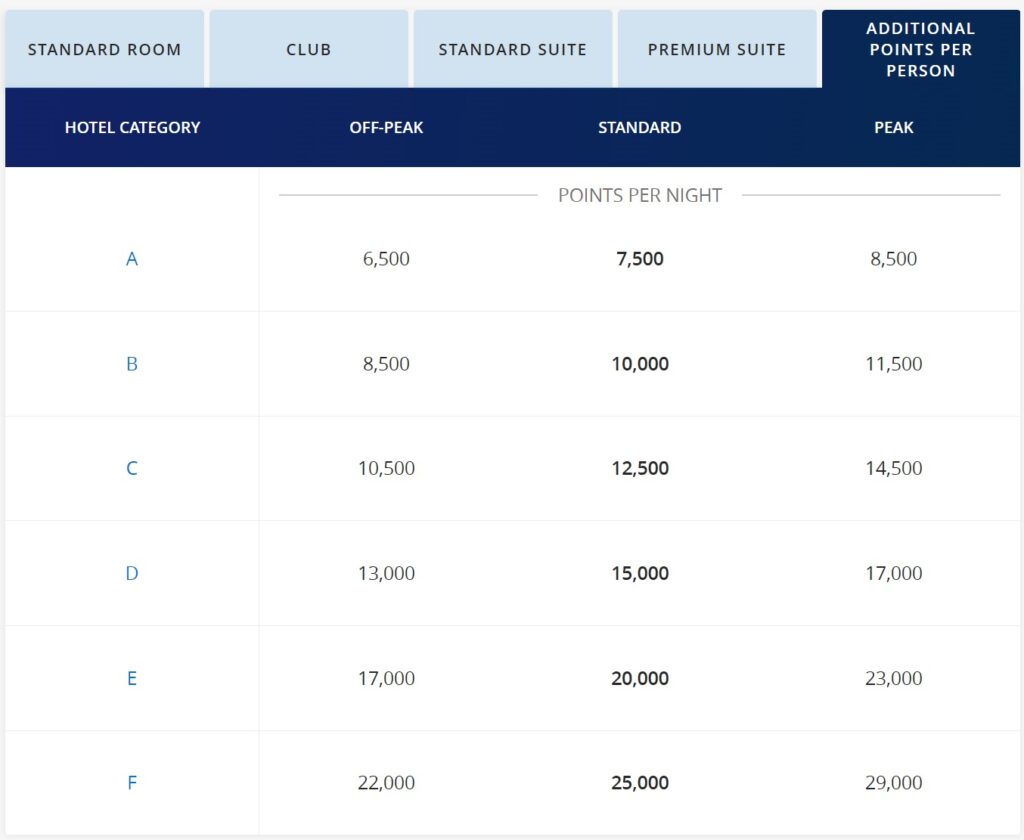The width and height of the screenshot is (1024, 840).
Task: Open the ADDITIONAL POINTS PER PERSON tab
Action: pos(920,48)
